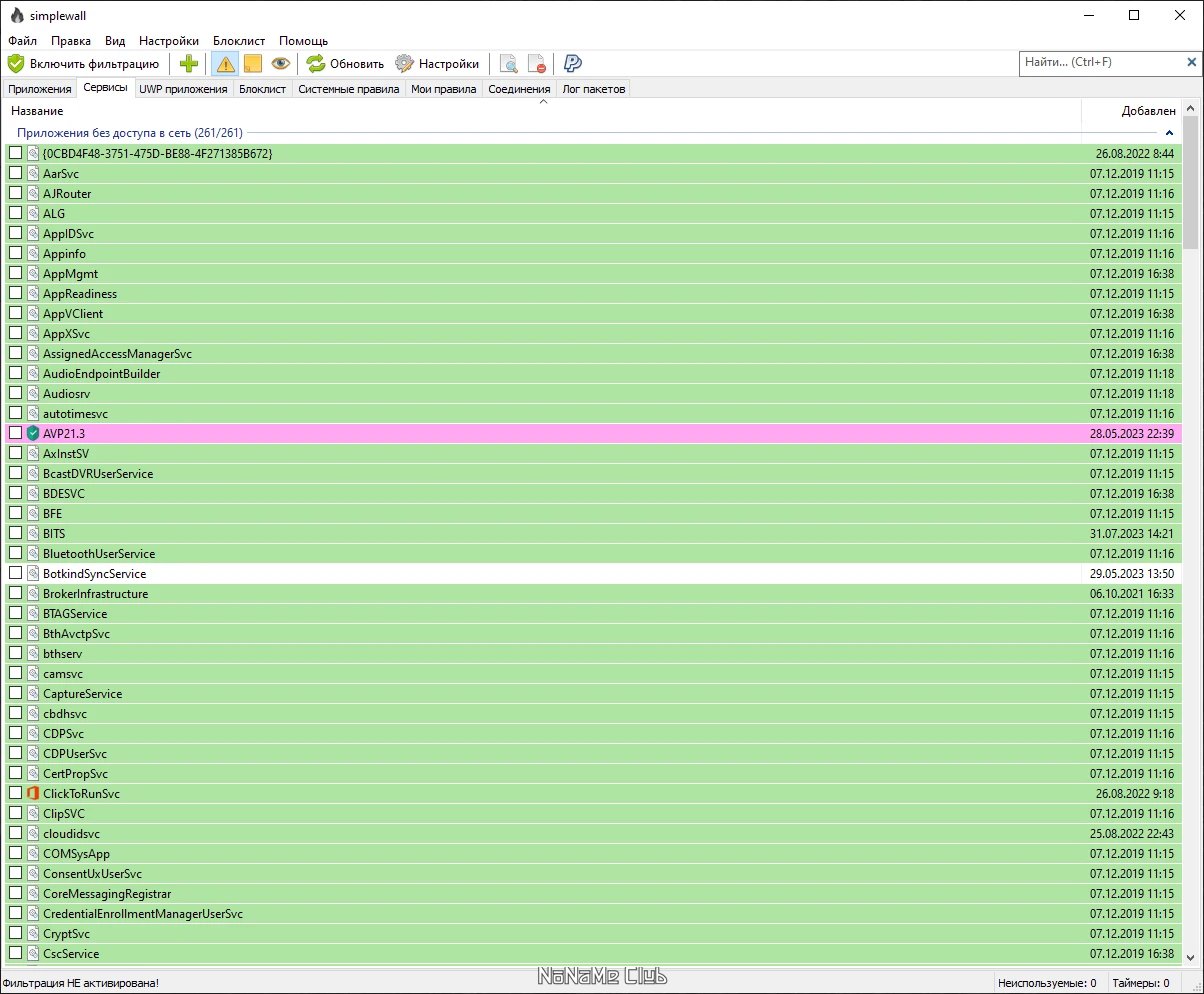Click the service icon beside AarSvc
1204x994 pixels.
point(34,173)
